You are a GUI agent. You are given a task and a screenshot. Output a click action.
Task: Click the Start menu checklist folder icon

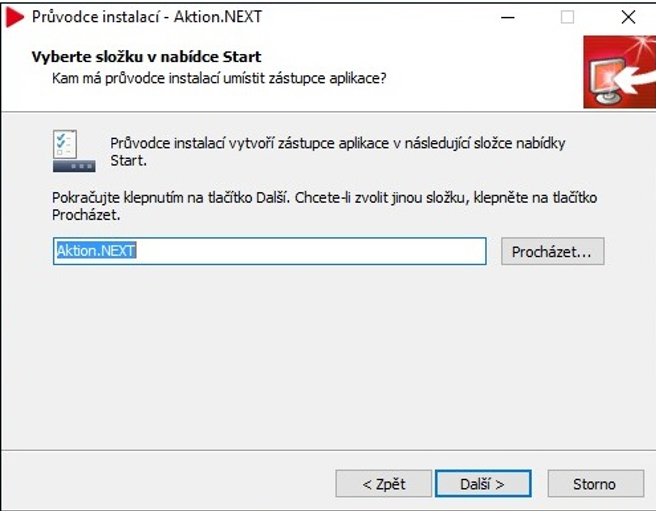pos(74,151)
